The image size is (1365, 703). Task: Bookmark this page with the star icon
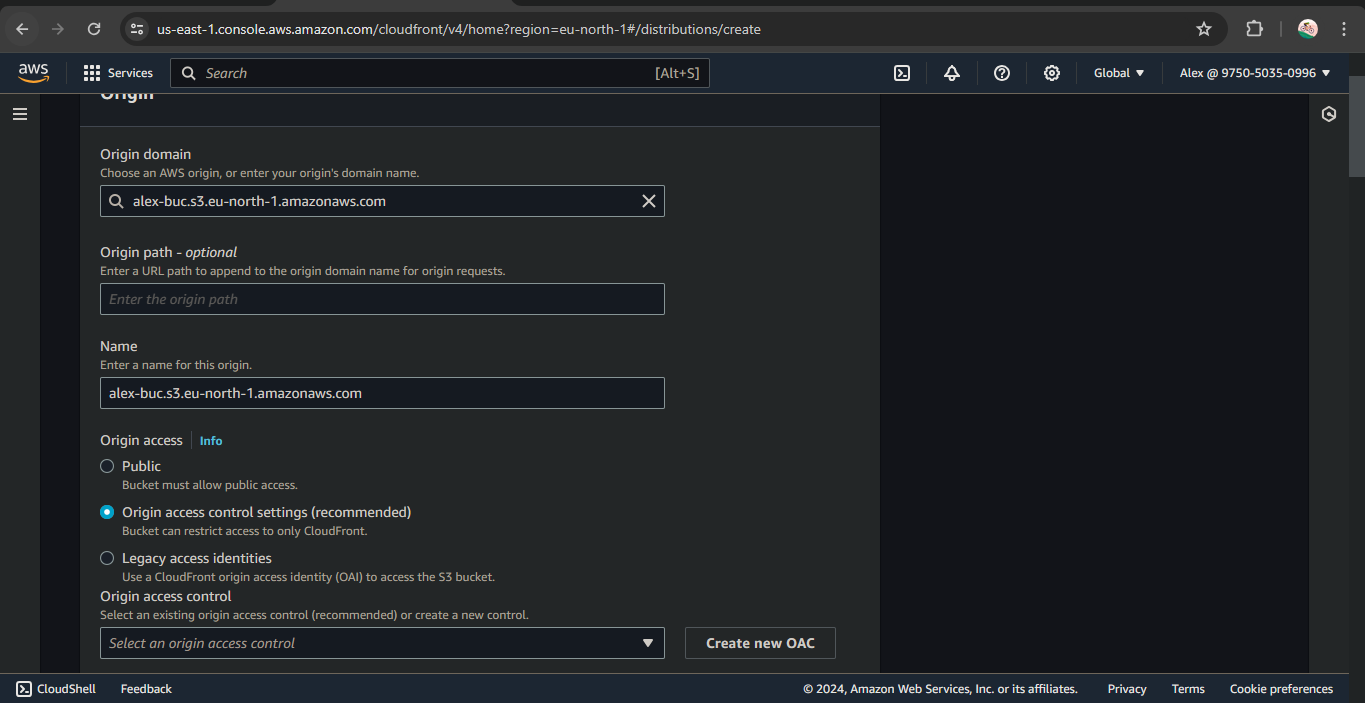1204,29
